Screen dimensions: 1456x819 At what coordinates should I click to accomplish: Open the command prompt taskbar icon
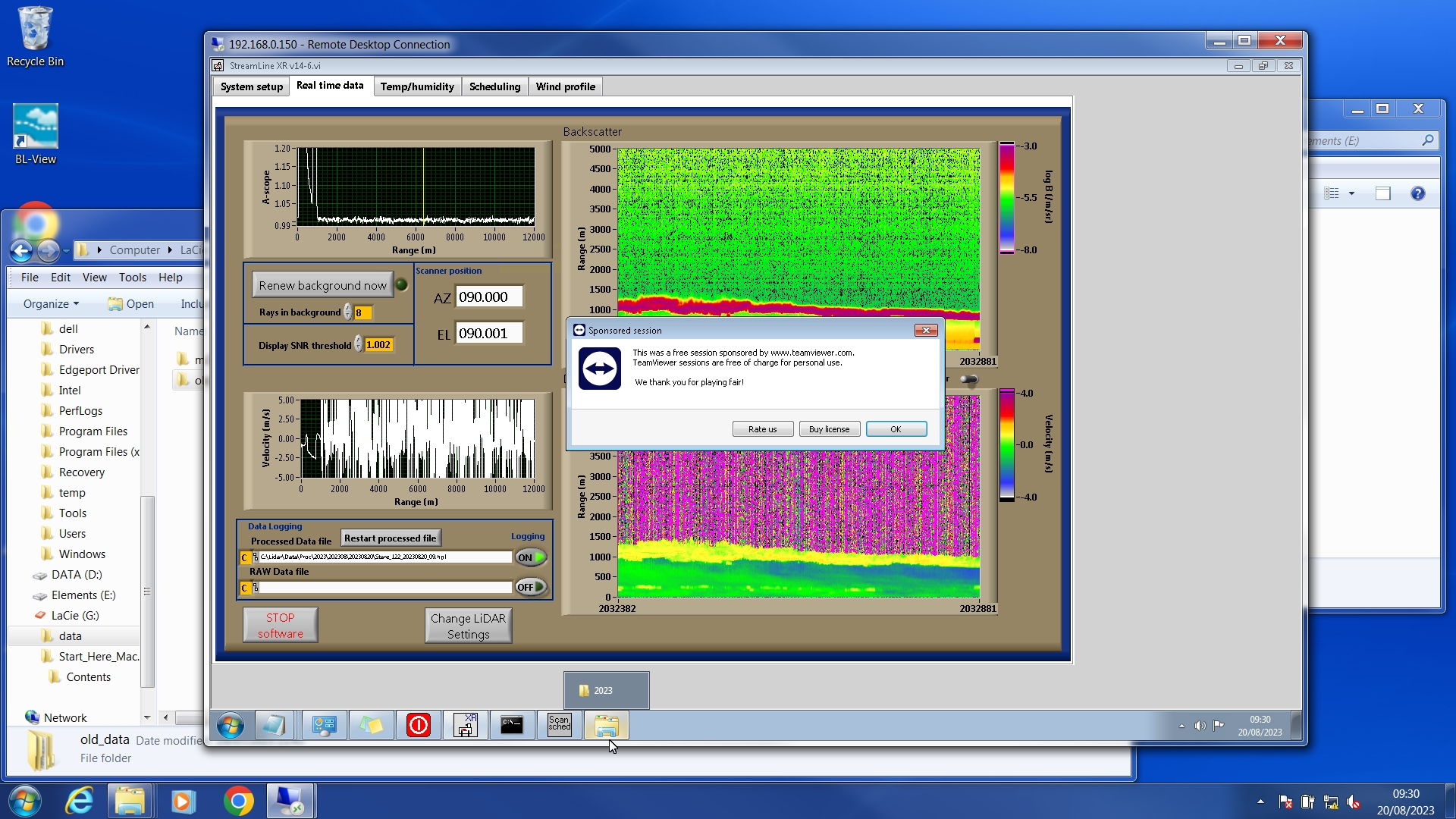[x=512, y=725]
